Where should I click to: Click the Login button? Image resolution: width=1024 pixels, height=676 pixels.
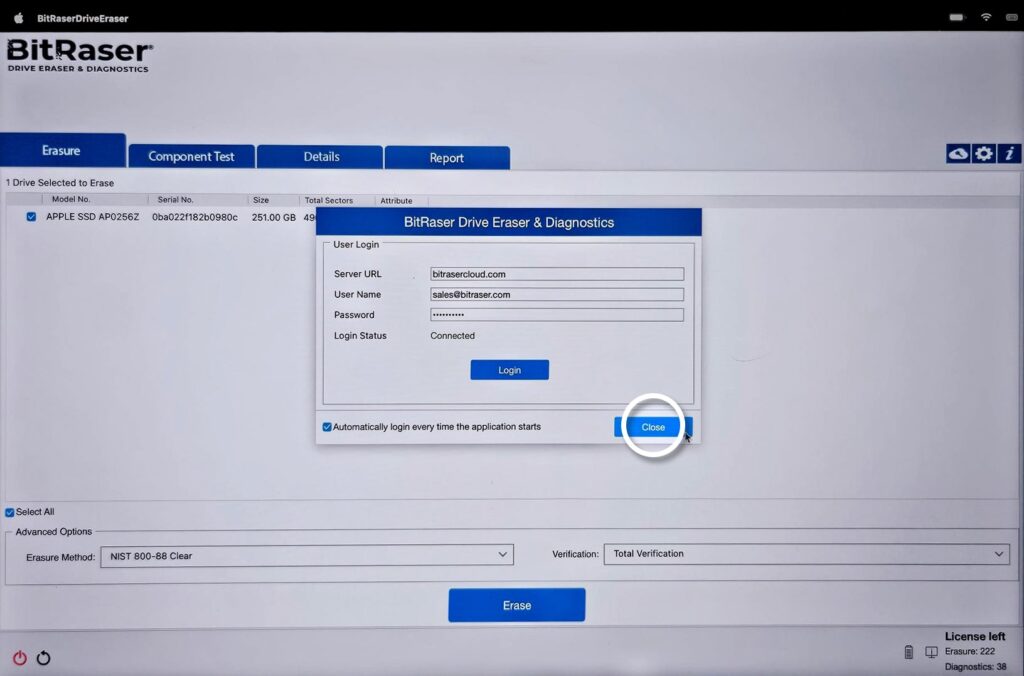509,370
